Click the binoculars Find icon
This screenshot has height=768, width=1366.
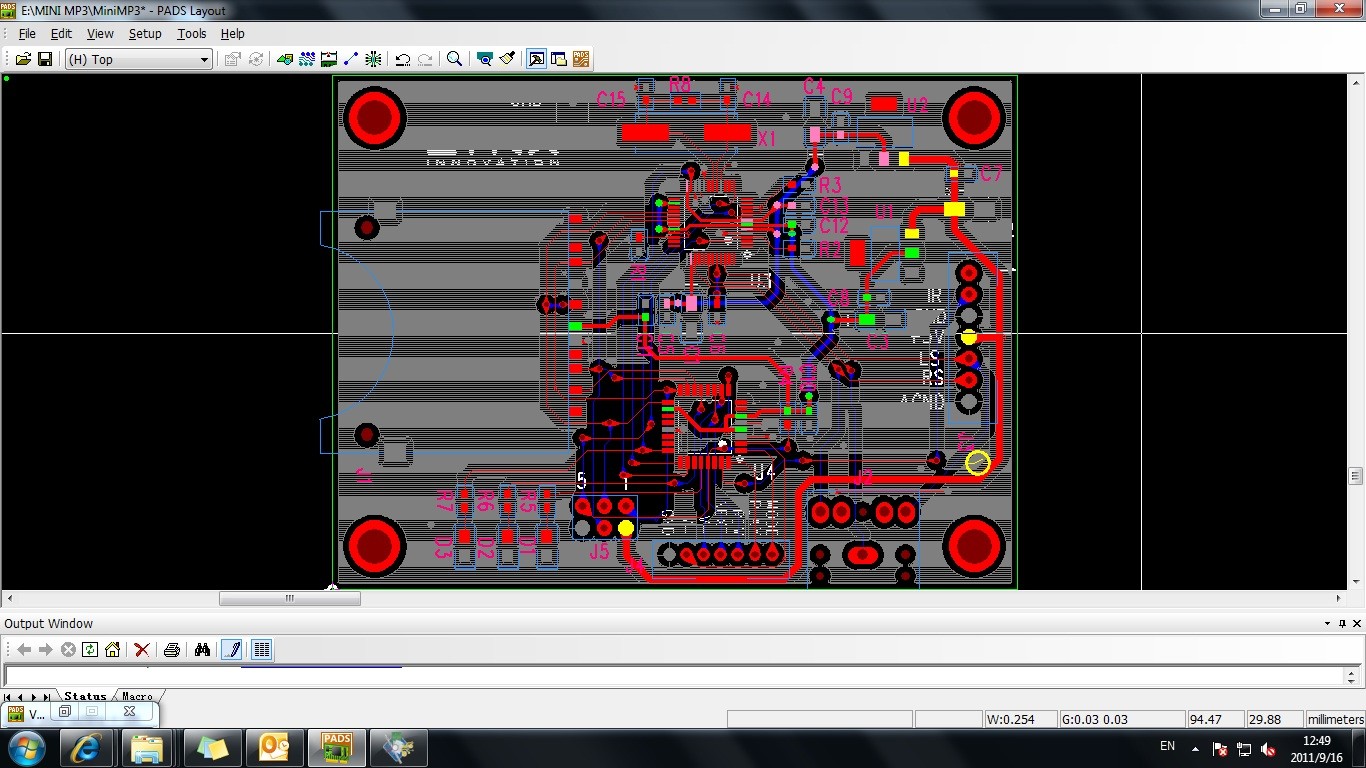tap(202, 650)
